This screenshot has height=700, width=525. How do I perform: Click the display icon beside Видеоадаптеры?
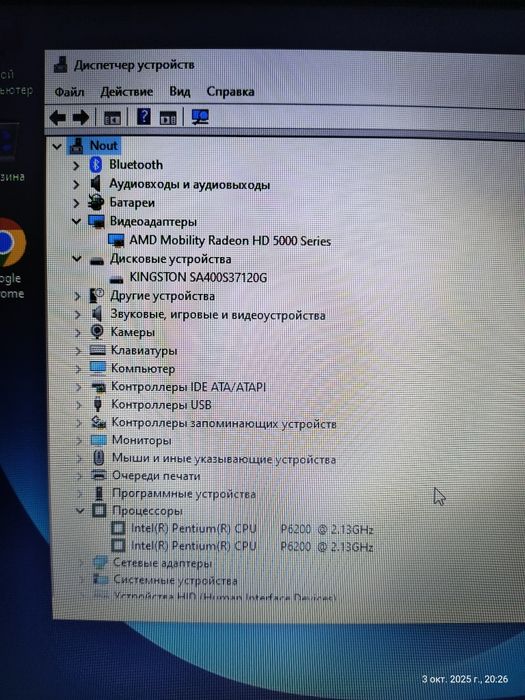(96, 221)
